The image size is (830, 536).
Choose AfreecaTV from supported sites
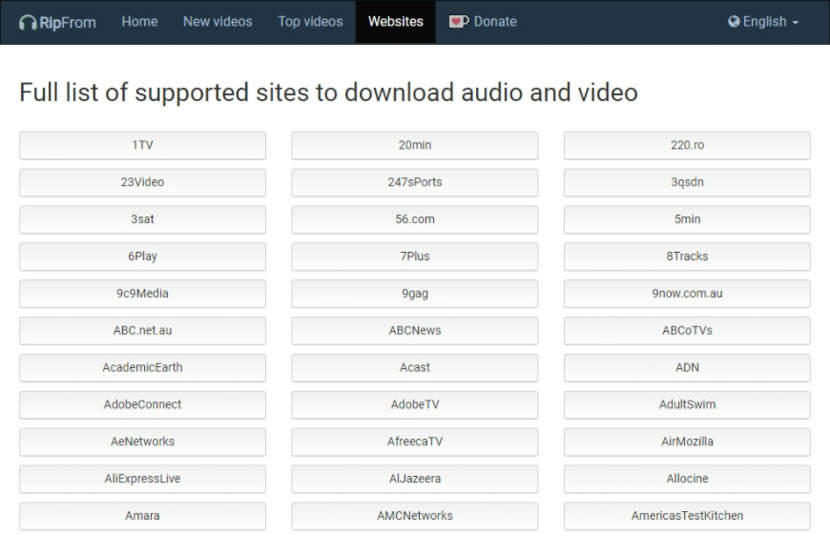pyautogui.click(x=414, y=442)
